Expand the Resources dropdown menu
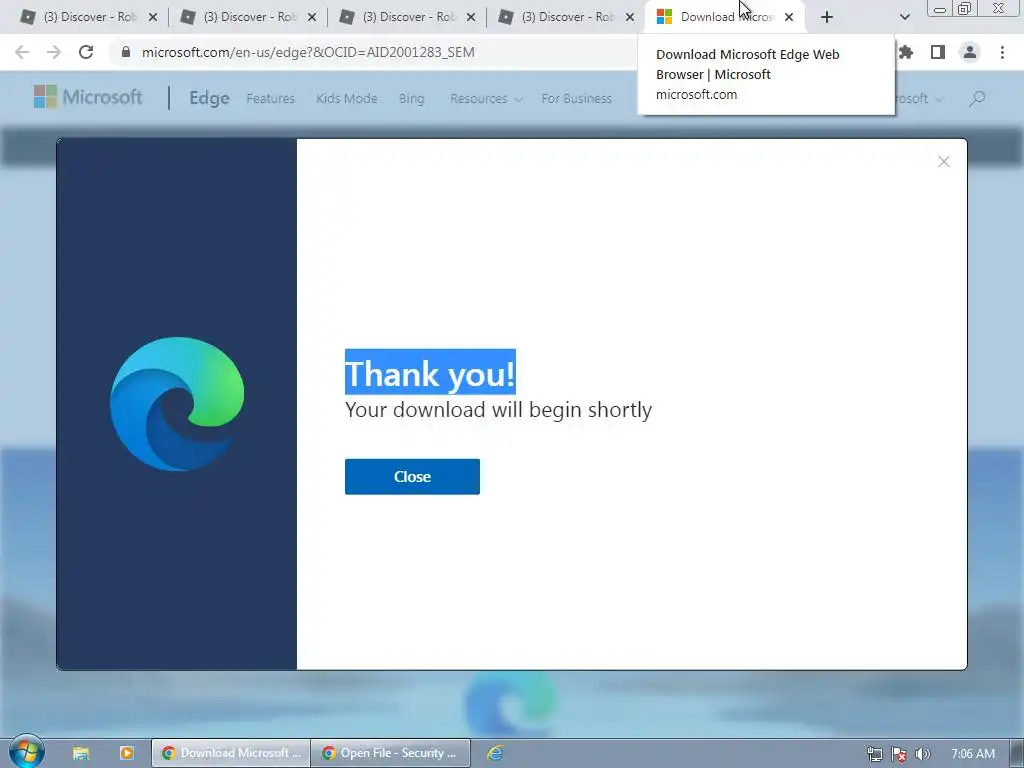 [486, 99]
